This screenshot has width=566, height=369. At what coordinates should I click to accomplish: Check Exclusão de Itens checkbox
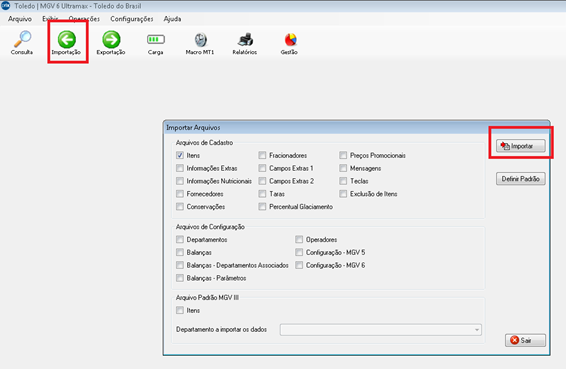pos(343,194)
